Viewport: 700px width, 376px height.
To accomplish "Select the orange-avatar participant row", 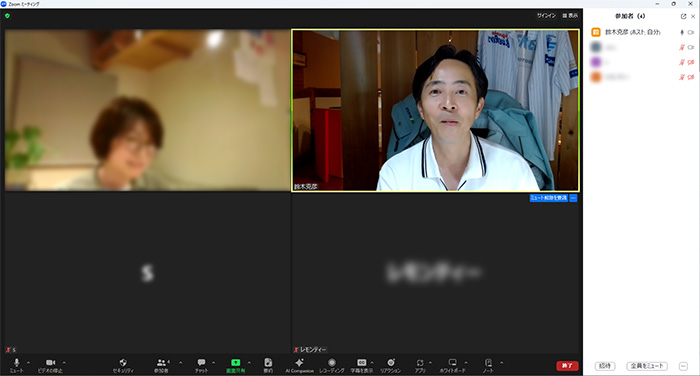I will click(x=642, y=77).
